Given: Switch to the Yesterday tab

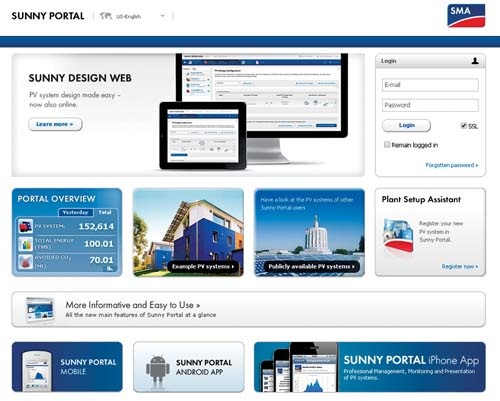Looking at the screenshot, I should pyautogui.click(x=75, y=212).
